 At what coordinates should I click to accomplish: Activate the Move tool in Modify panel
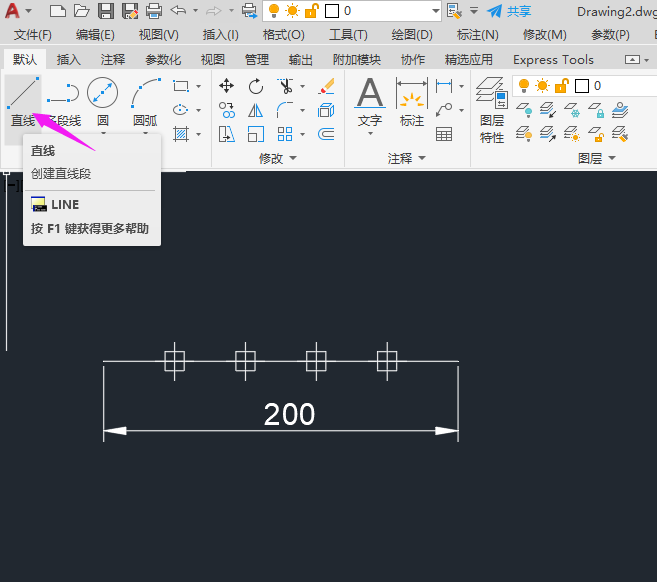coord(226,86)
